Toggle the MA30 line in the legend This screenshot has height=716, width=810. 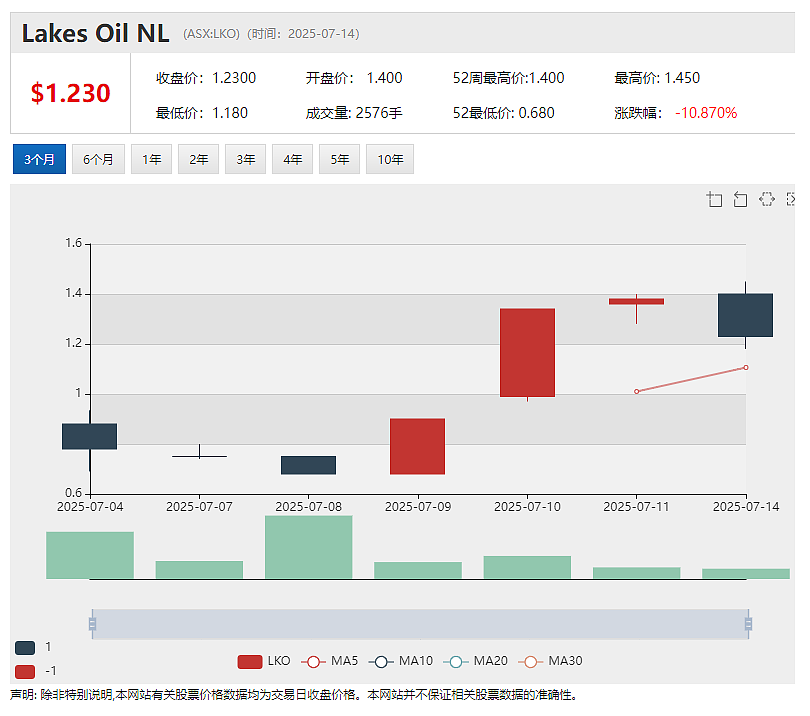(x=550, y=661)
